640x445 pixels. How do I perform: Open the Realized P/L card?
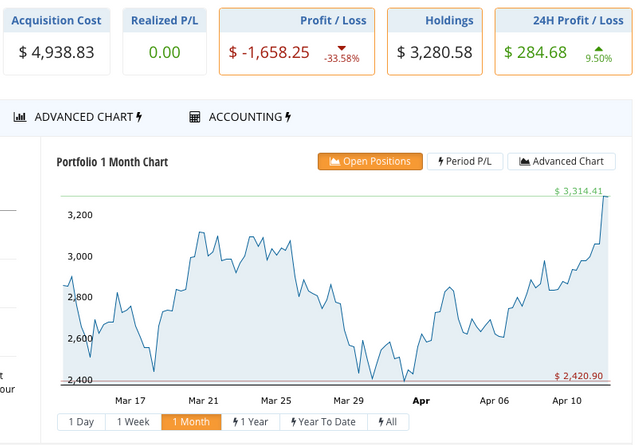coord(164,42)
